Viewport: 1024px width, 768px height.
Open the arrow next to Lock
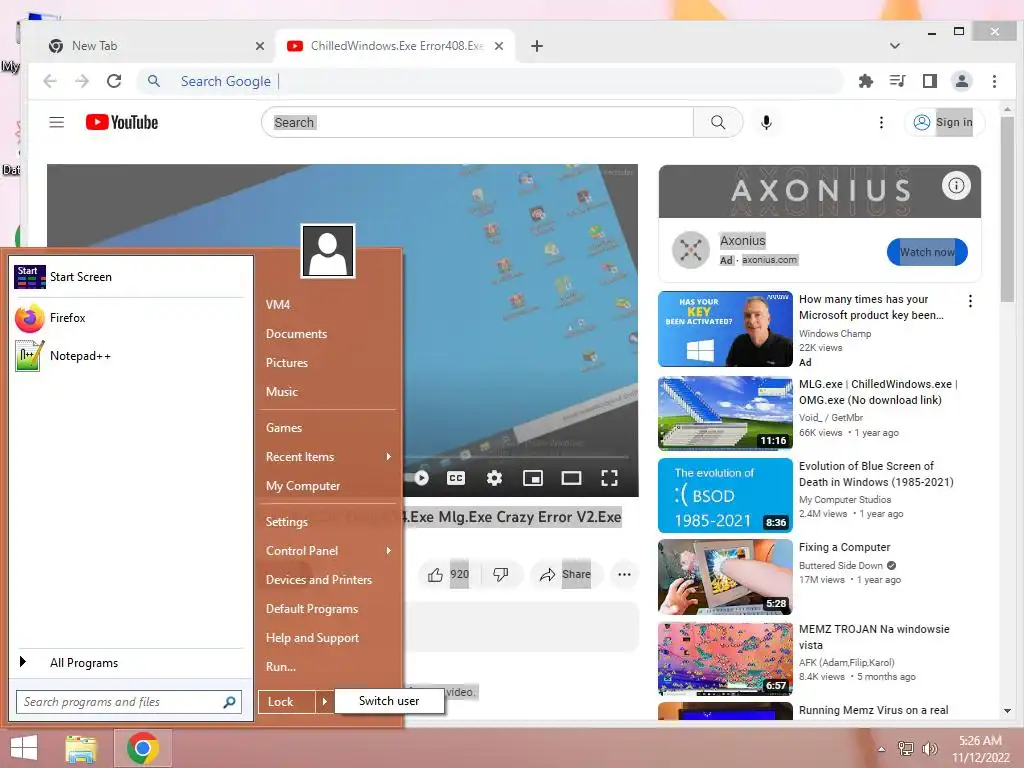(324, 702)
